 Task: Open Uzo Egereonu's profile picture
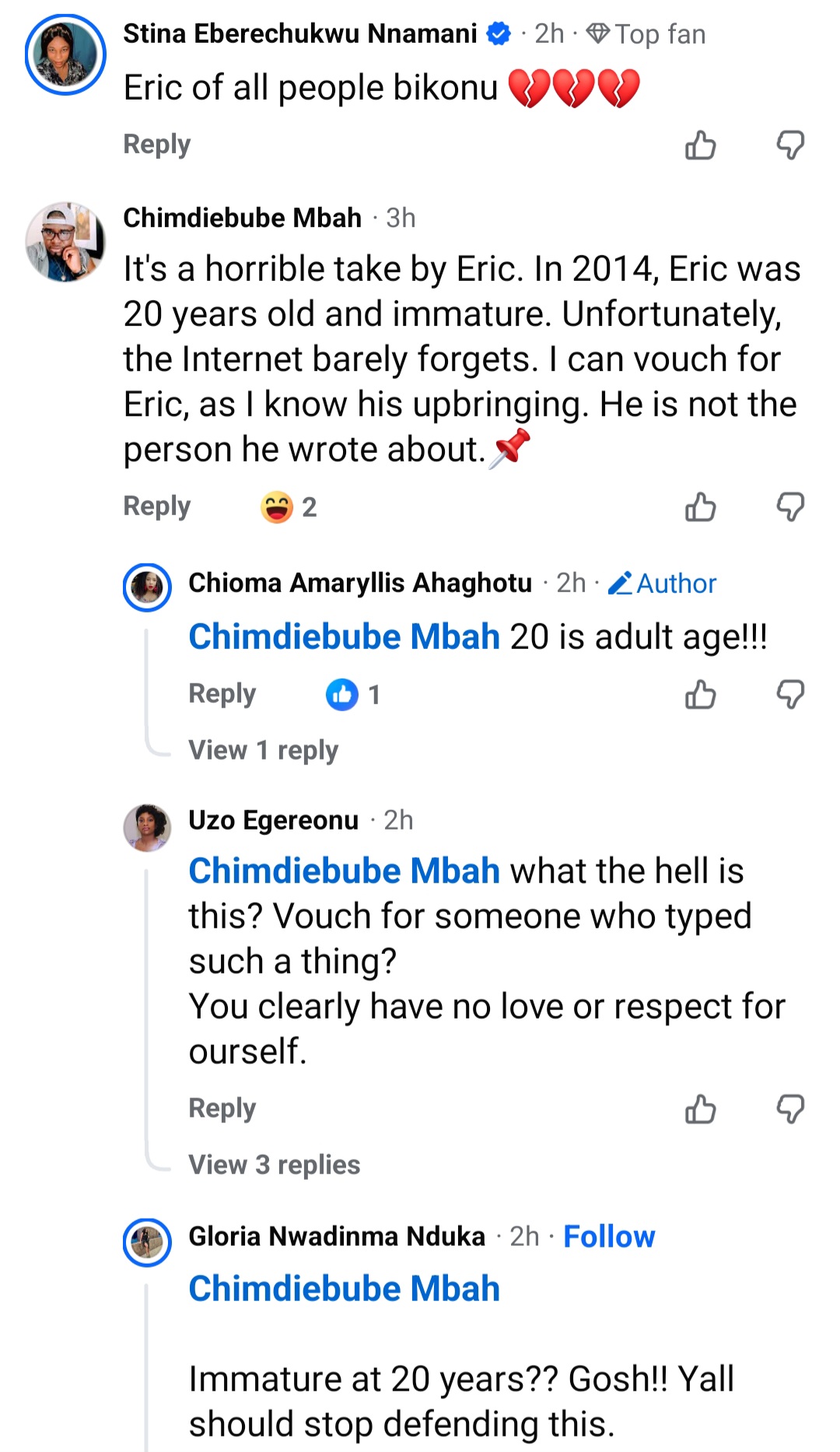[147, 827]
